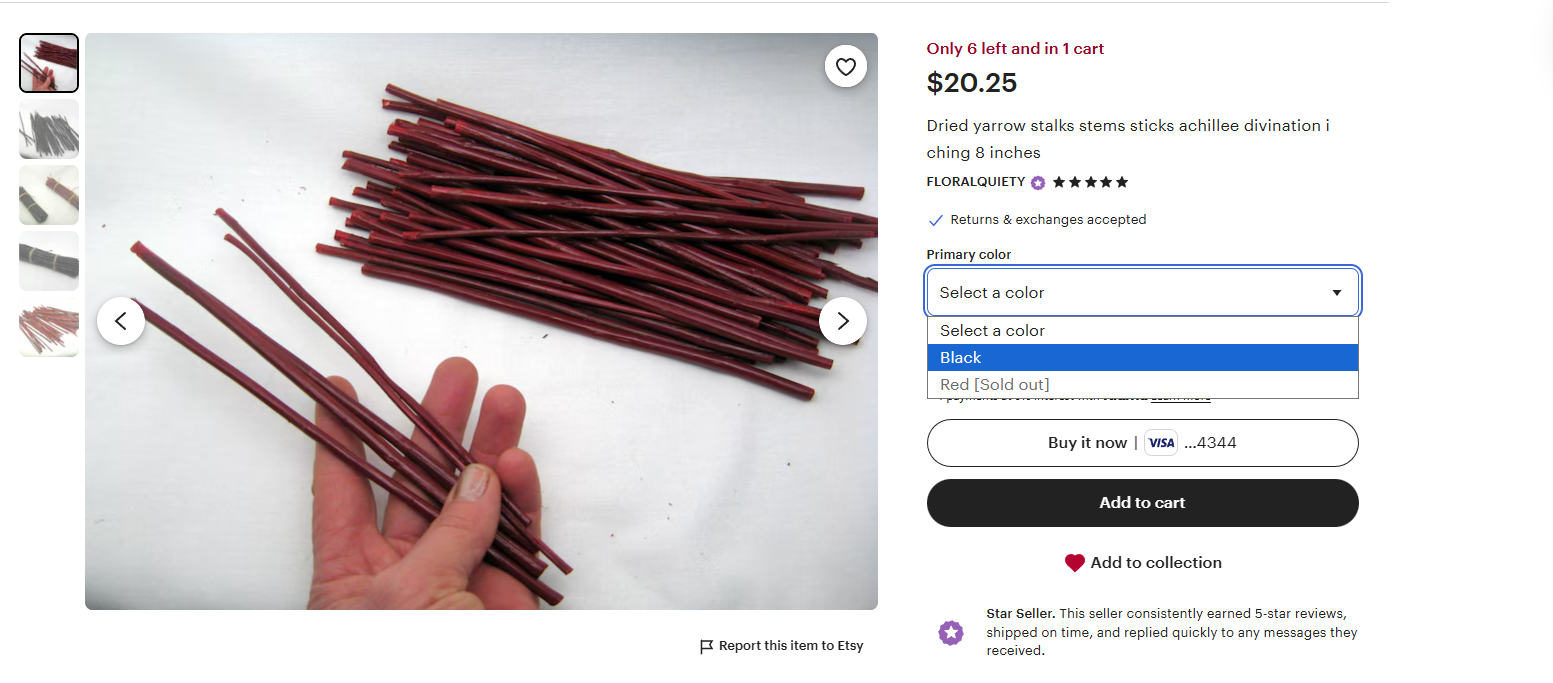Show the second thumbnail with black stalks
The height and width of the screenshot is (683, 1553).
point(49,129)
